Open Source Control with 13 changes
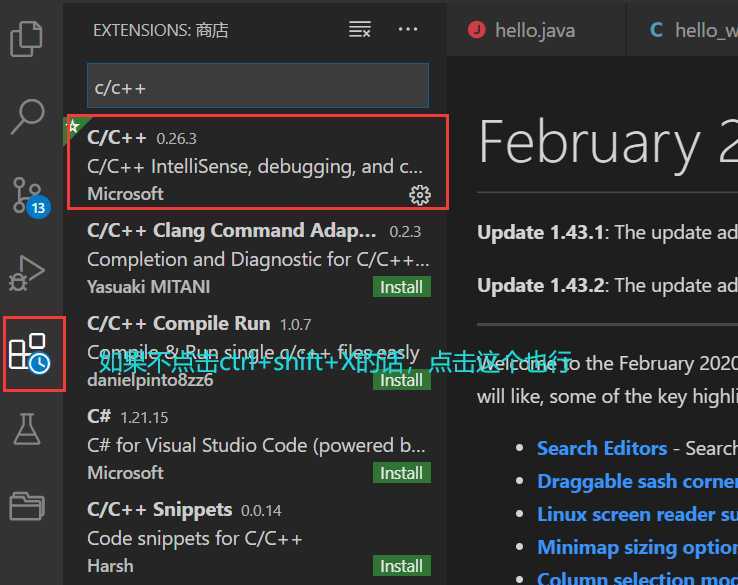Image resolution: width=738 pixels, height=585 pixels. pyautogui.click(x=29, y=197)
